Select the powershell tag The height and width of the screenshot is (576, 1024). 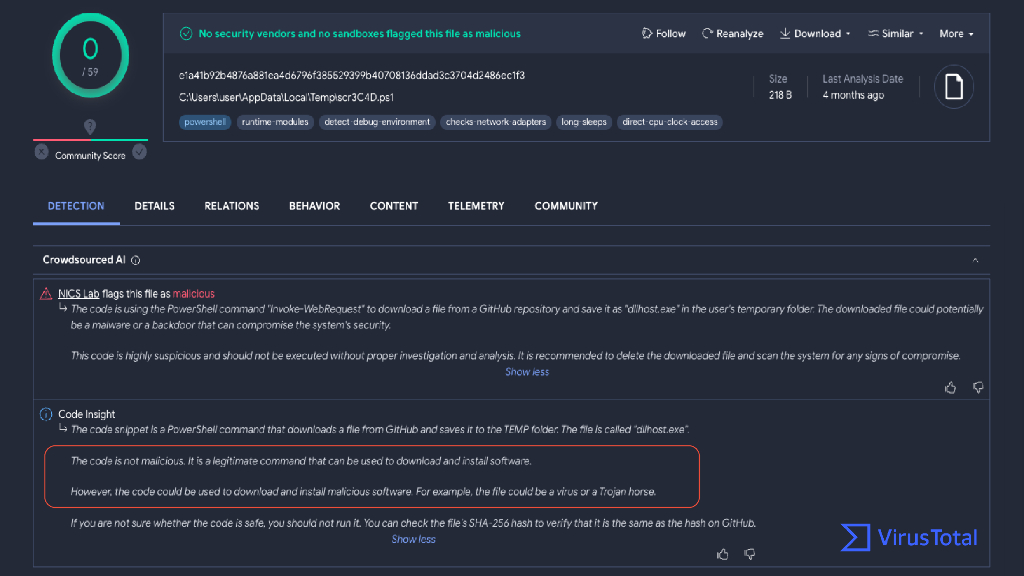coord(204,122)
